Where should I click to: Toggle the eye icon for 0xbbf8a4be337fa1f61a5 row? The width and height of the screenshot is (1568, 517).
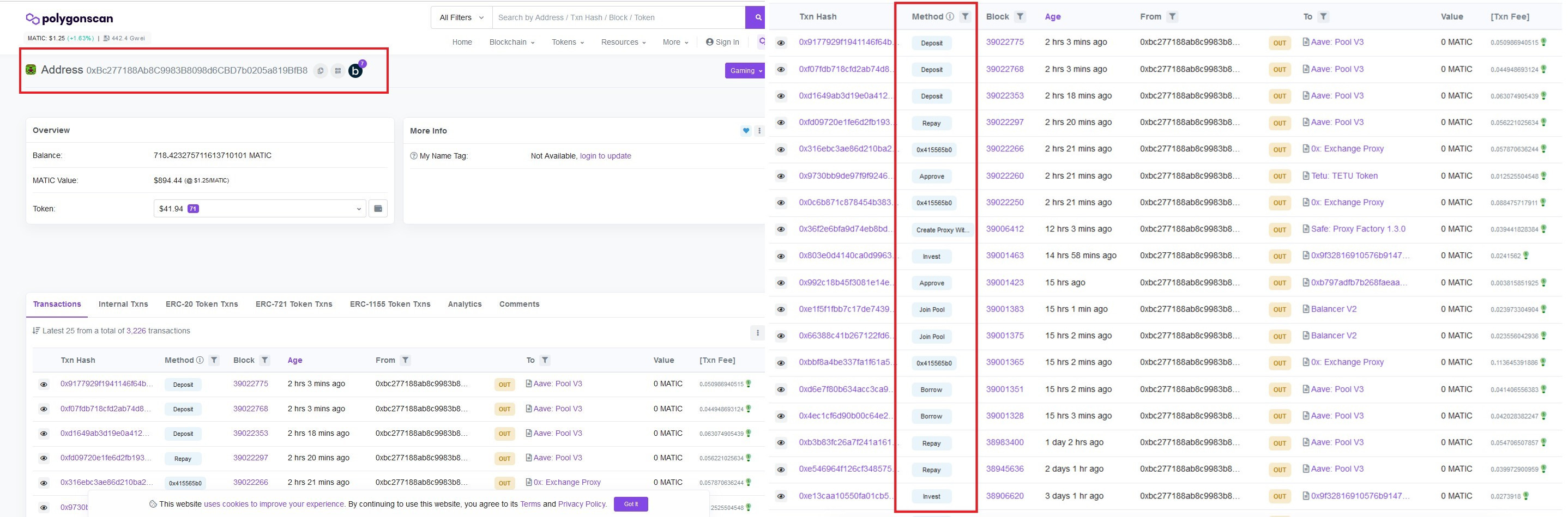[x=781, y=363]
